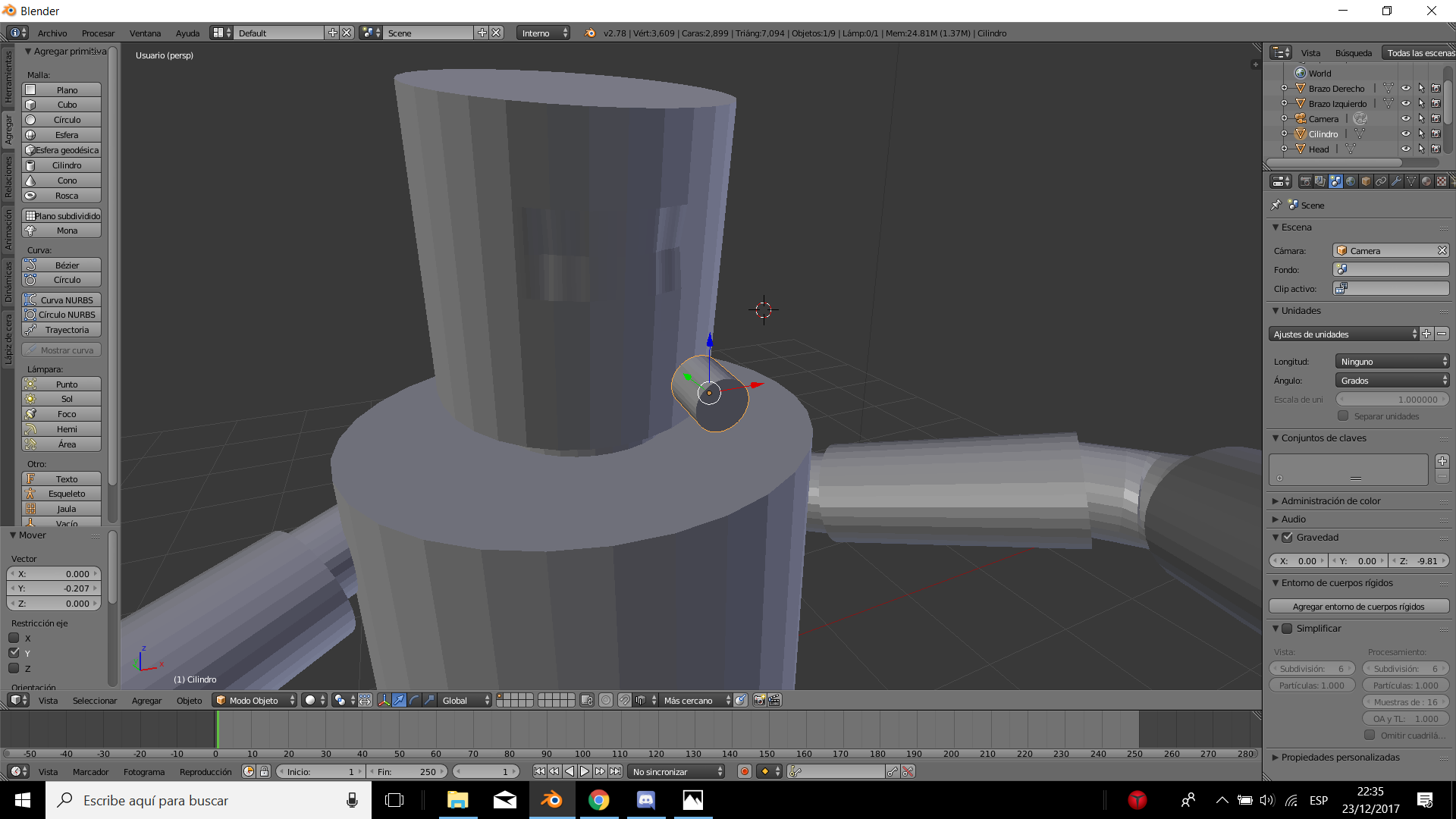Open the Material properties tab
The image size is (1456, 819).
click(1426, 181)
